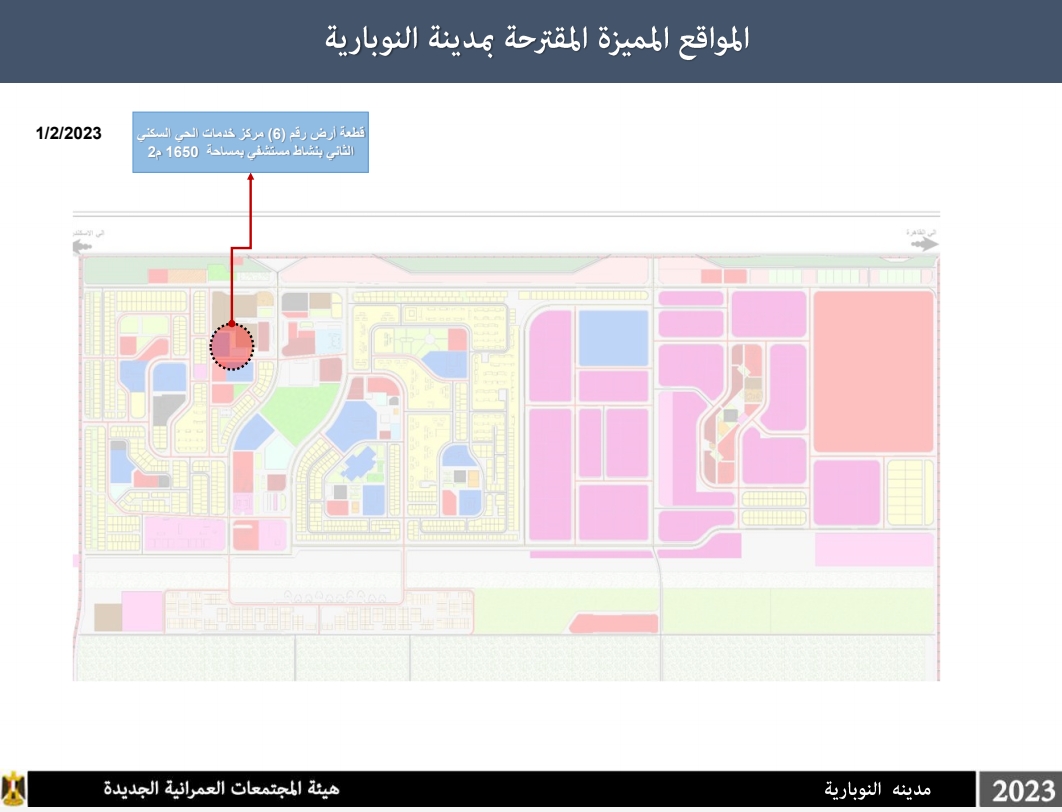Click the 1/2/2023 date label
Viewport: 1062px width, 812px height.
68,133
